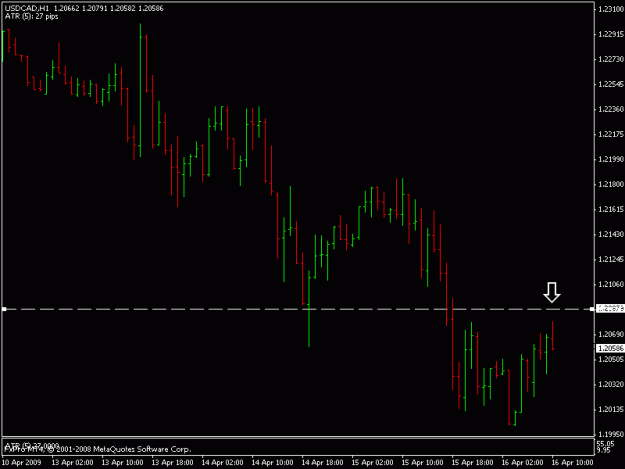The width and height of the screenshot is (625, 469).
Task: Click the '13 Apr 18:00' time label
Action: point(173,463)
